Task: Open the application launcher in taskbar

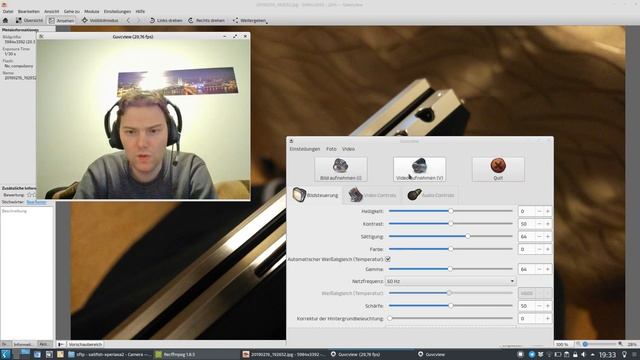Action: [5, 354]
